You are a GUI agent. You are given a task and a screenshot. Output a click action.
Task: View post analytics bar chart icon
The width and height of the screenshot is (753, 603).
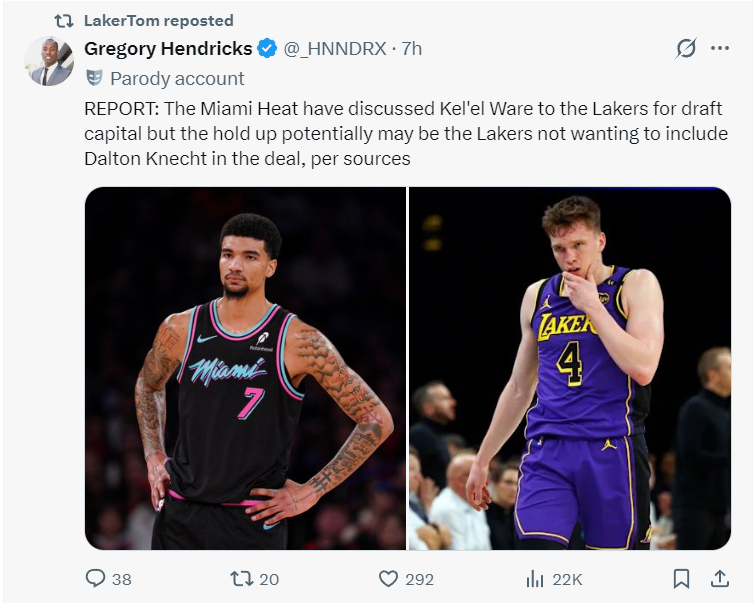coord(534,579)
